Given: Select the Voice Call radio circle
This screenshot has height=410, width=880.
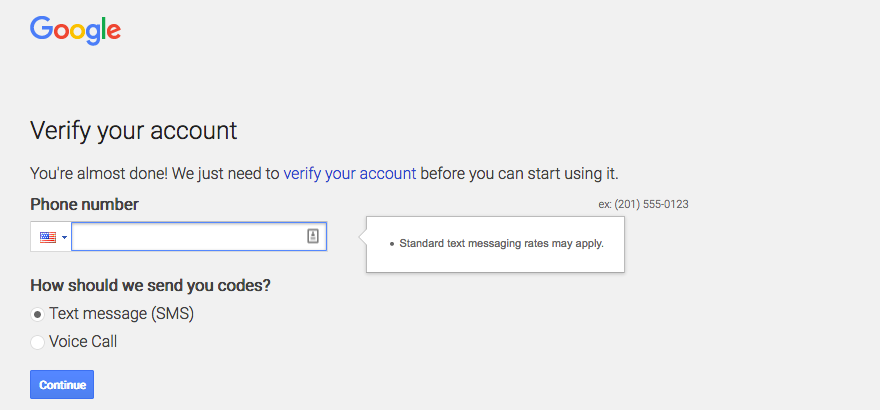Looking at the screenshot, I should 38,342.
